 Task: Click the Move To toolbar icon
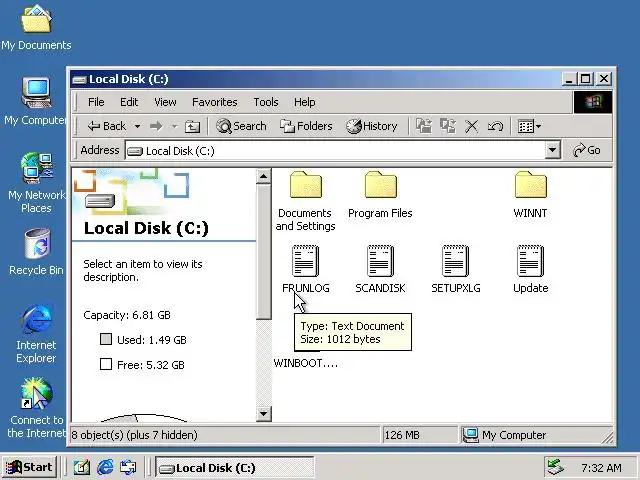pyautogui.click(x=424, y=126)
